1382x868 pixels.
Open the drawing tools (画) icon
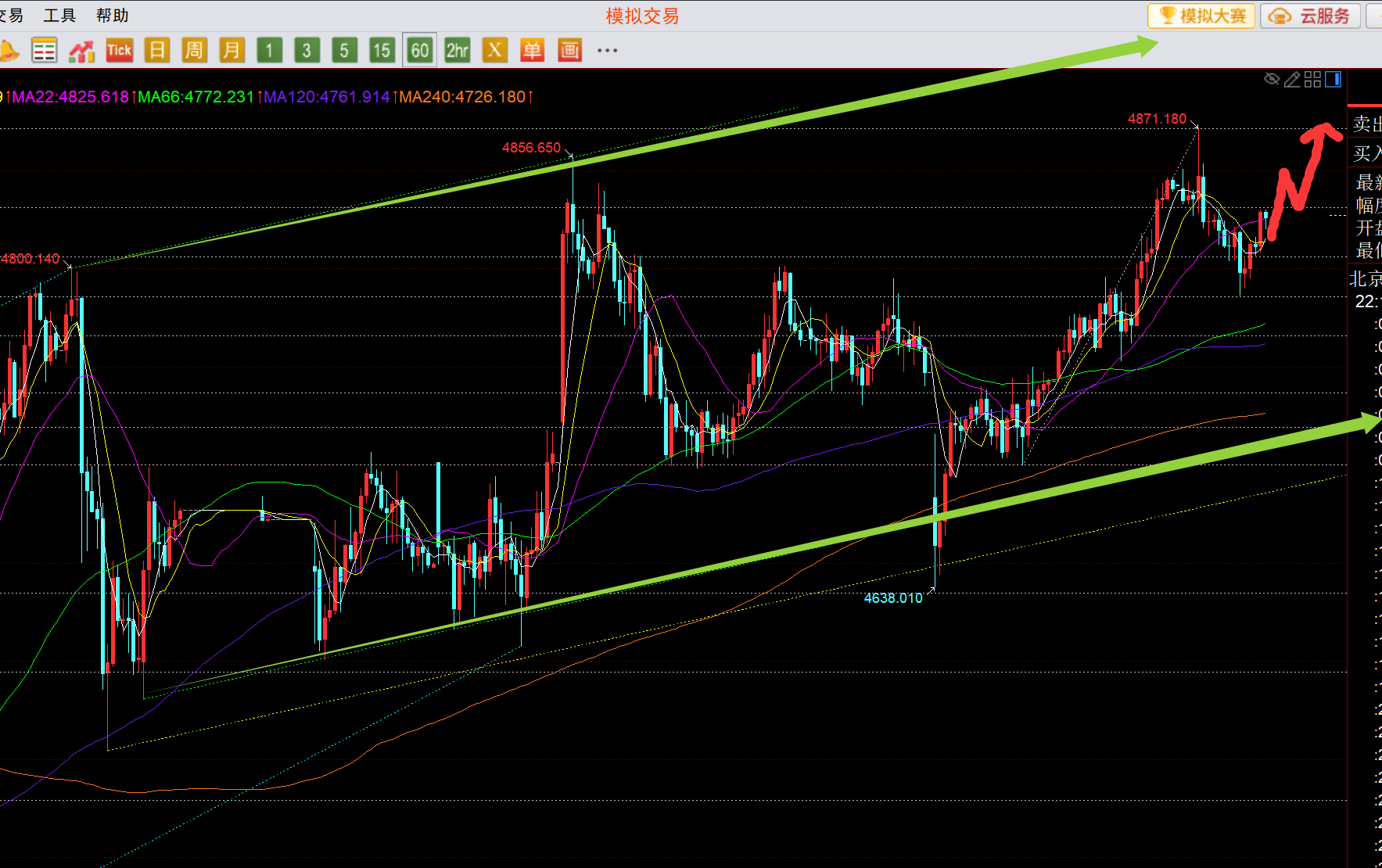(x=569, y=51)
